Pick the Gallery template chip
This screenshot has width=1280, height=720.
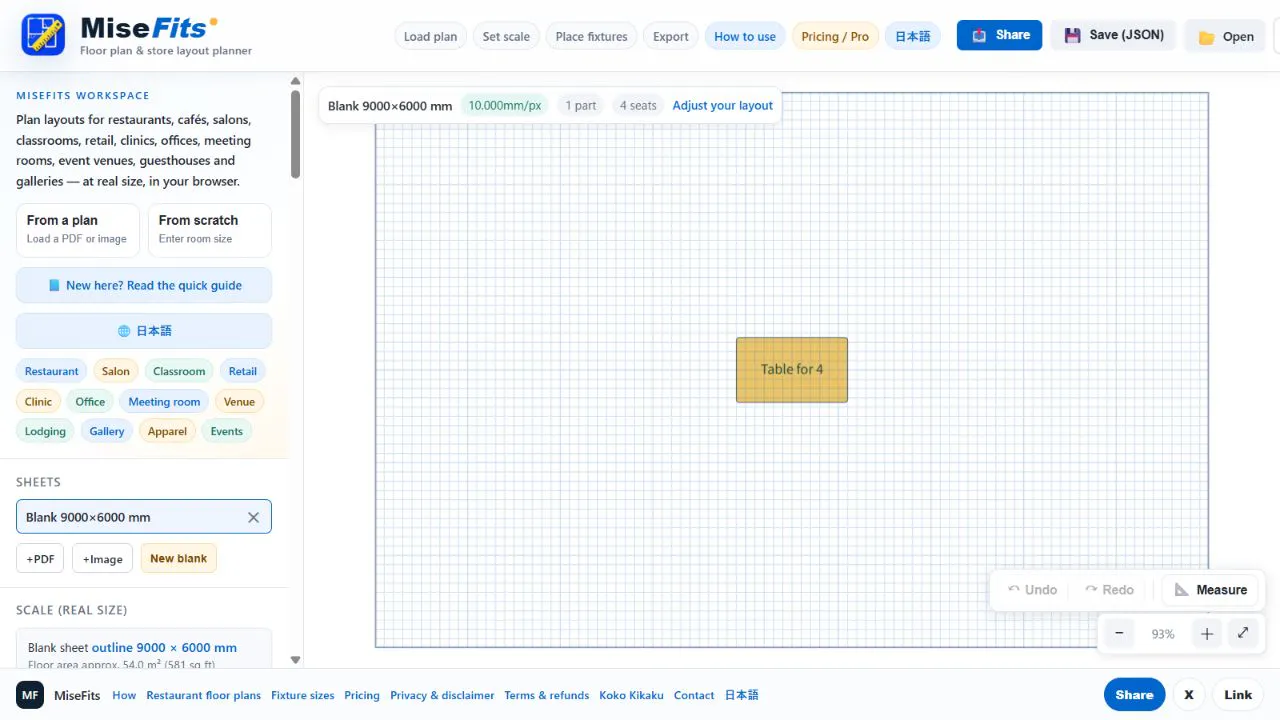click(x=107, y=432)
